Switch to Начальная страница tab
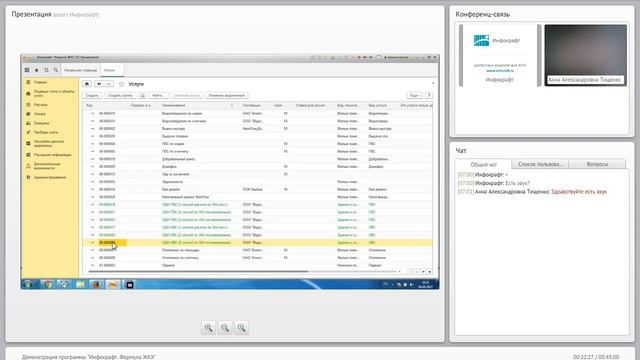640x360 pixels. point(80,70)
